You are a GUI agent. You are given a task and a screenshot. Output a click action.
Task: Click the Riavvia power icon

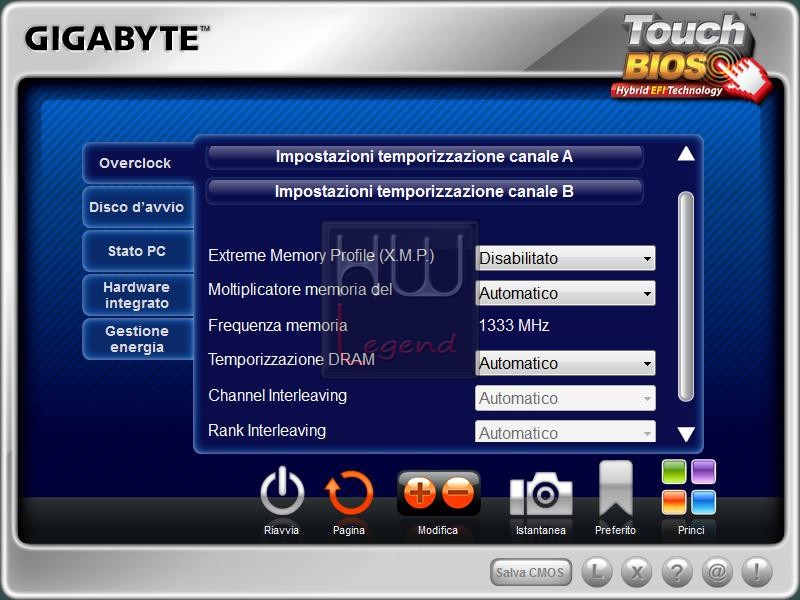(282, 492)
